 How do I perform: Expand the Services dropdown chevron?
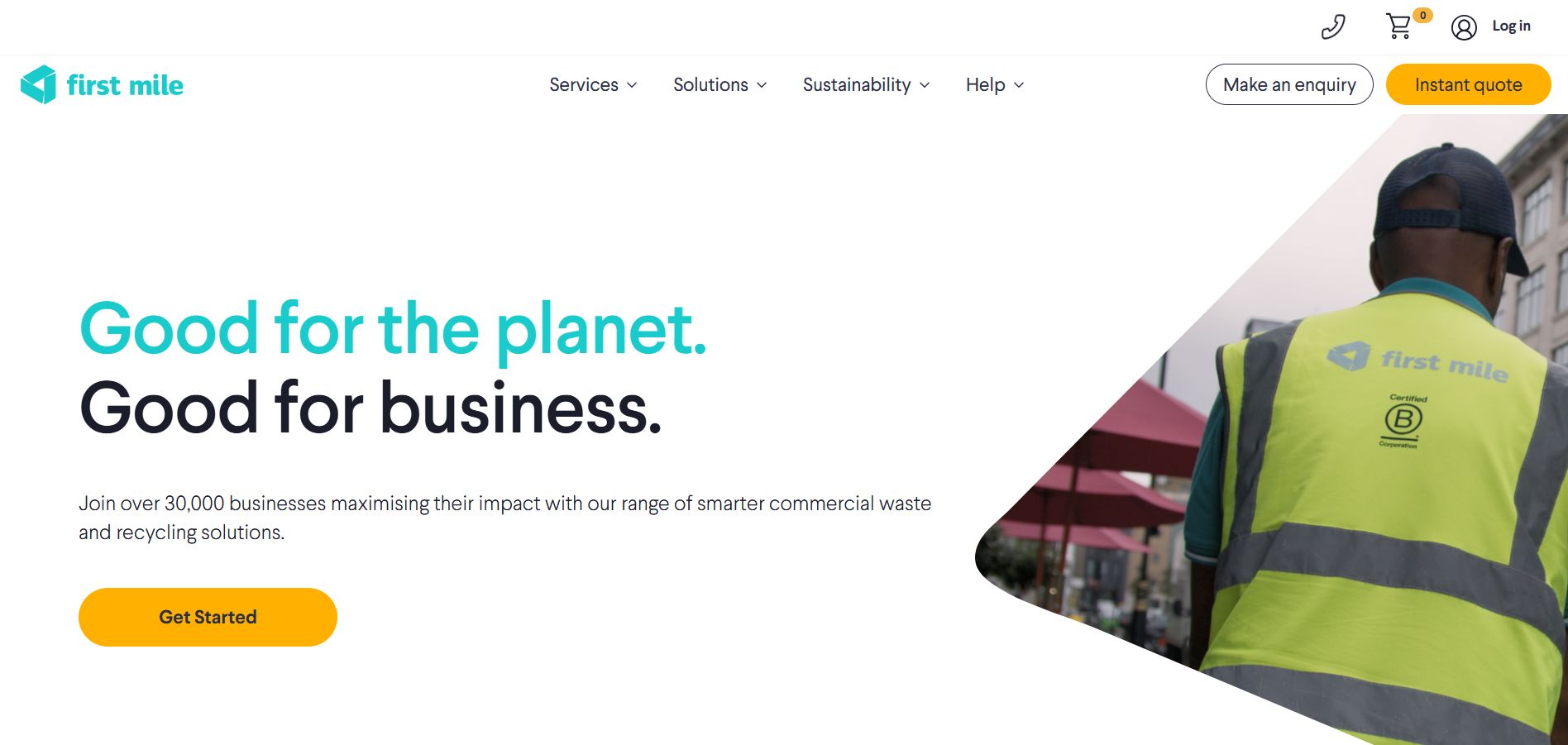632,85
